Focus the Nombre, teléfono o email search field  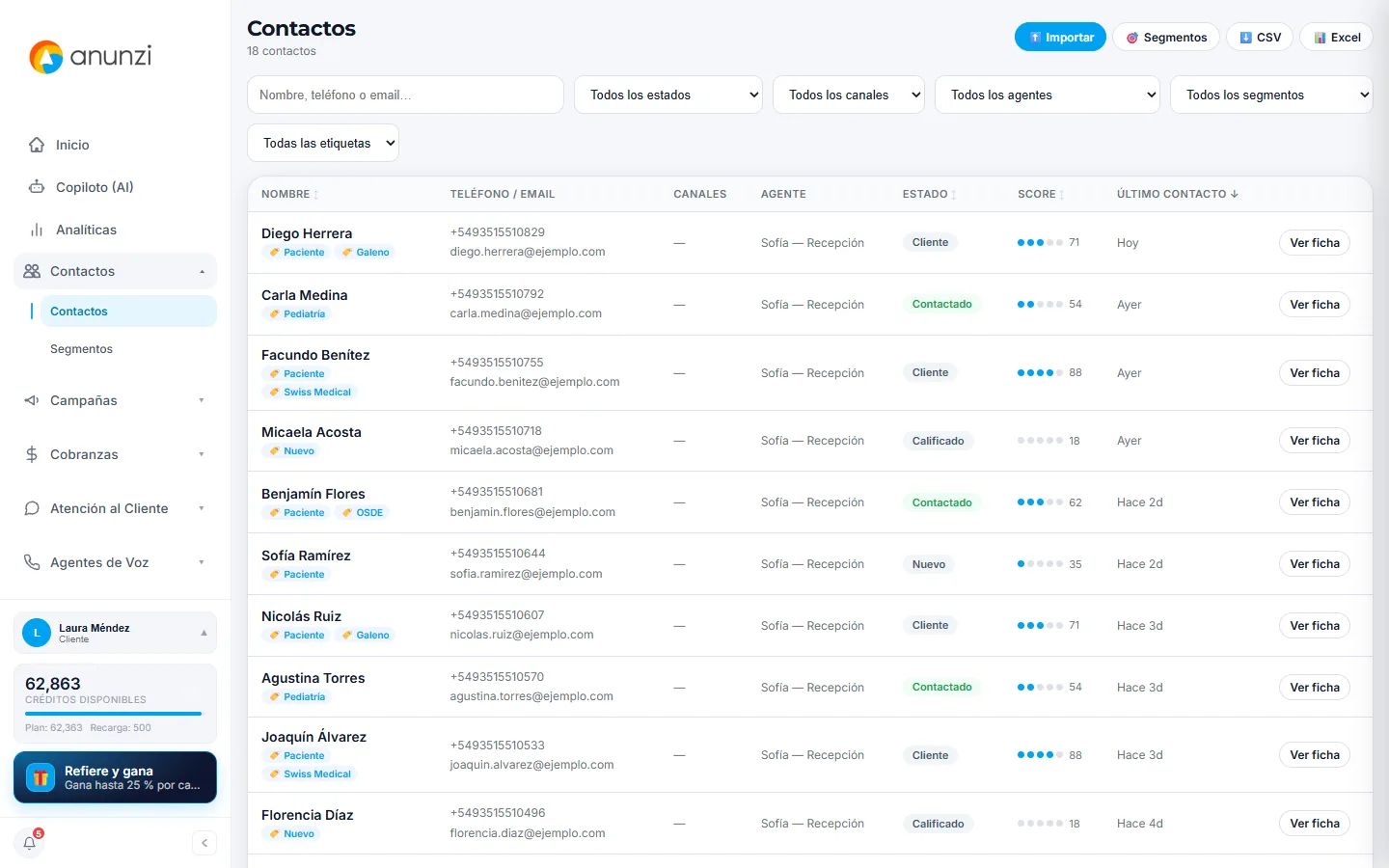point(405,95)
